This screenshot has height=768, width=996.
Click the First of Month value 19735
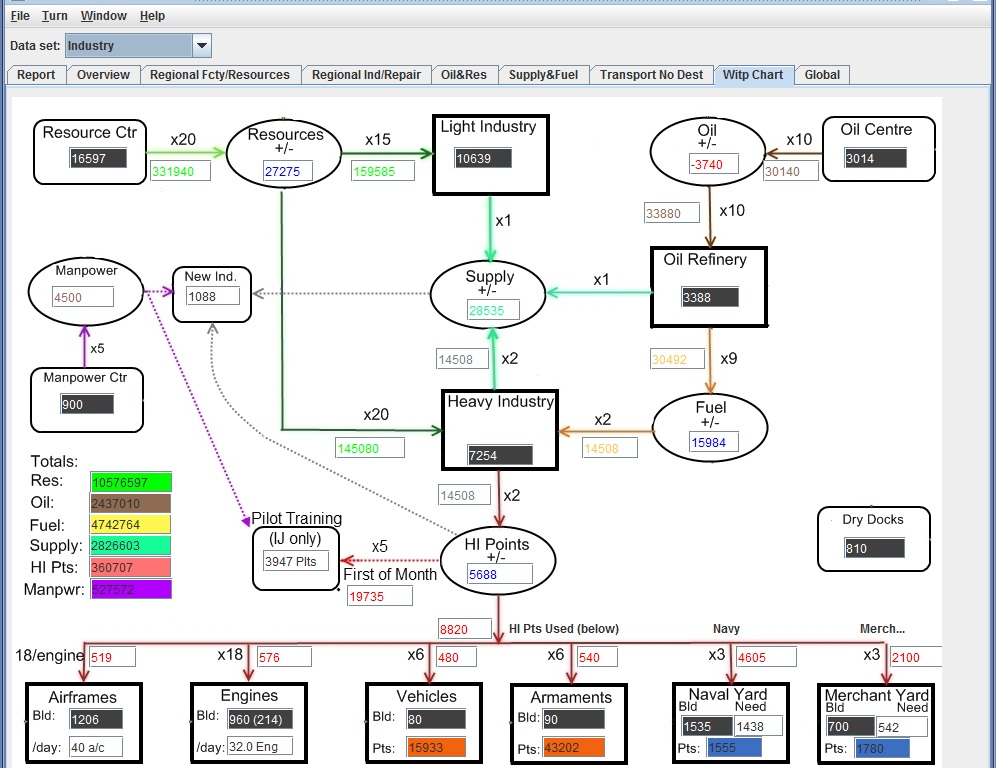380,596
